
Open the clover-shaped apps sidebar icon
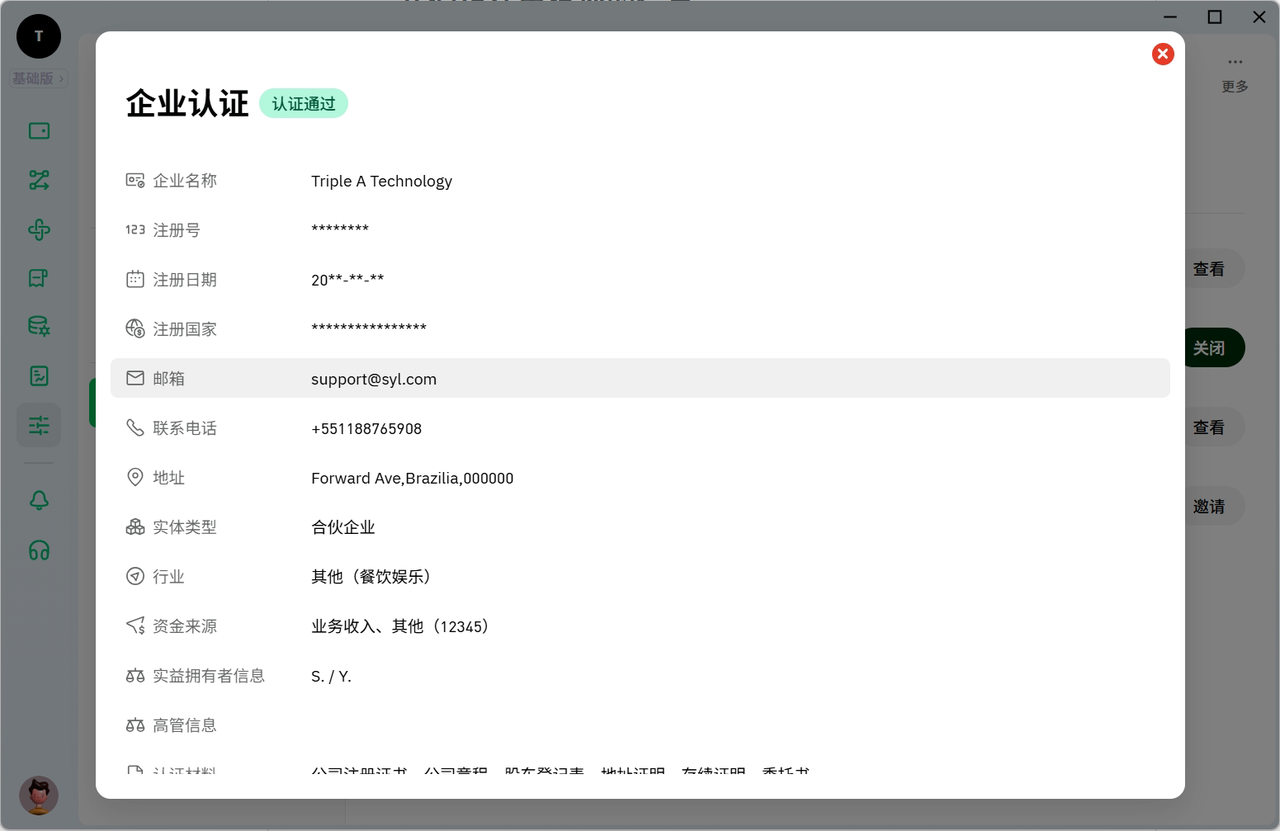point(39,230)
